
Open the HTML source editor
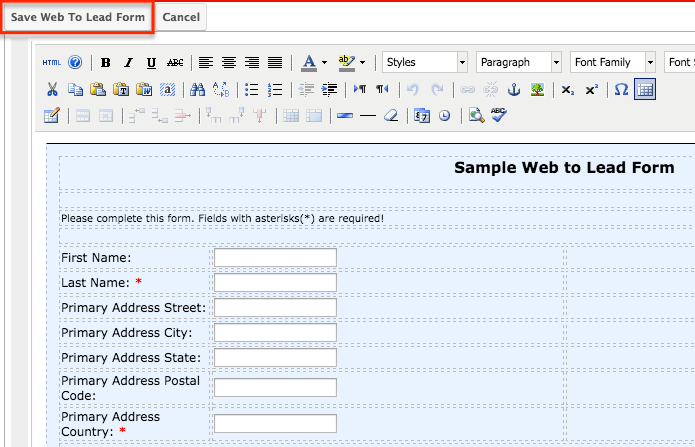(52, 63)
